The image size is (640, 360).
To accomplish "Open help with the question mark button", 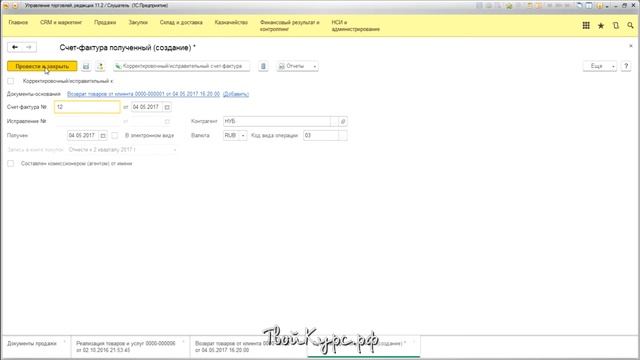I will coord(626,66).
